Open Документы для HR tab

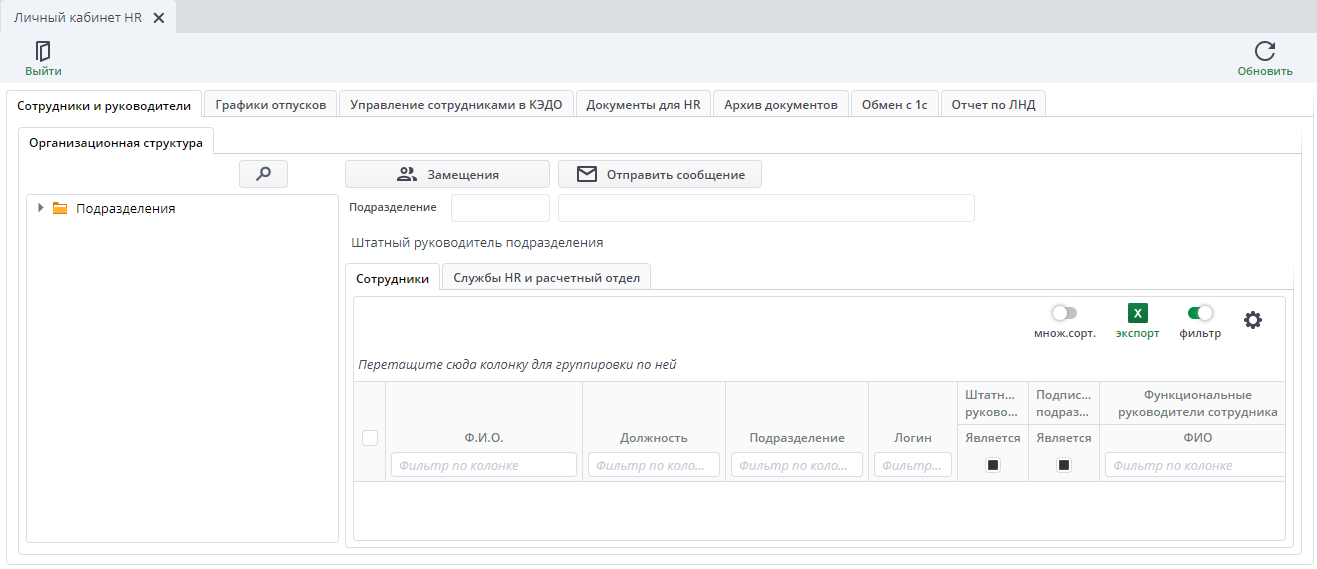coord(643,105)
